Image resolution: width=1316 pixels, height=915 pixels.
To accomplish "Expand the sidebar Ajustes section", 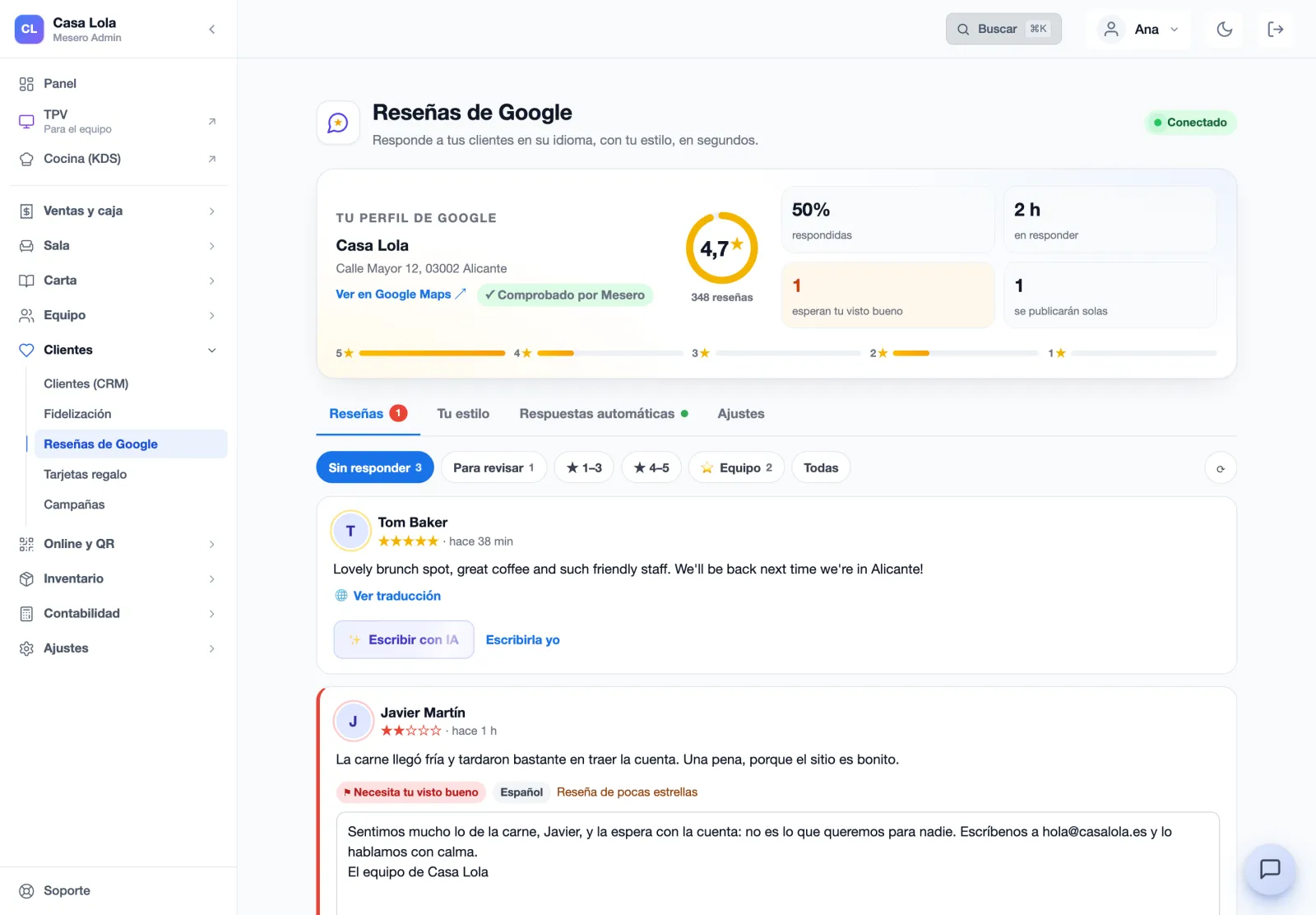I will coord(118,648).
